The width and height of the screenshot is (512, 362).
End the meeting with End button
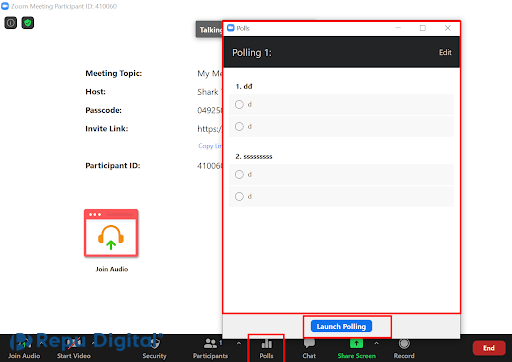click(489, 348)
